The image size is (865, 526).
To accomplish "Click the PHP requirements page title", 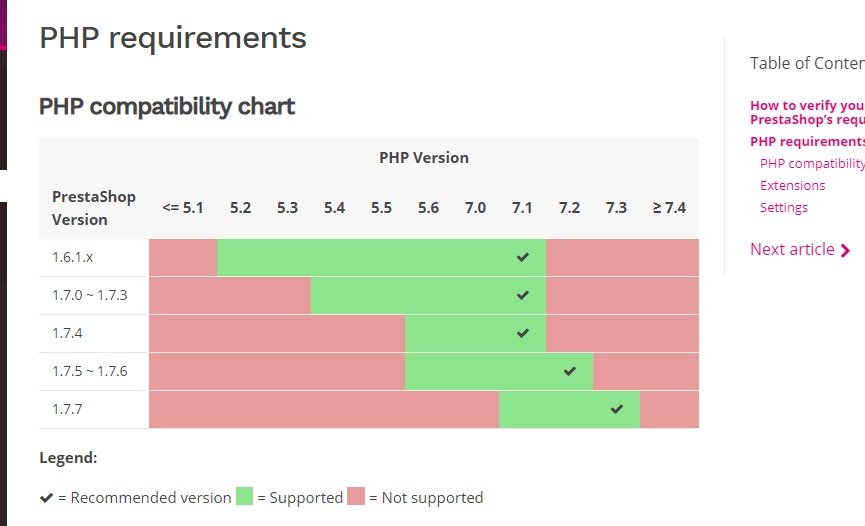I will 173,38.
